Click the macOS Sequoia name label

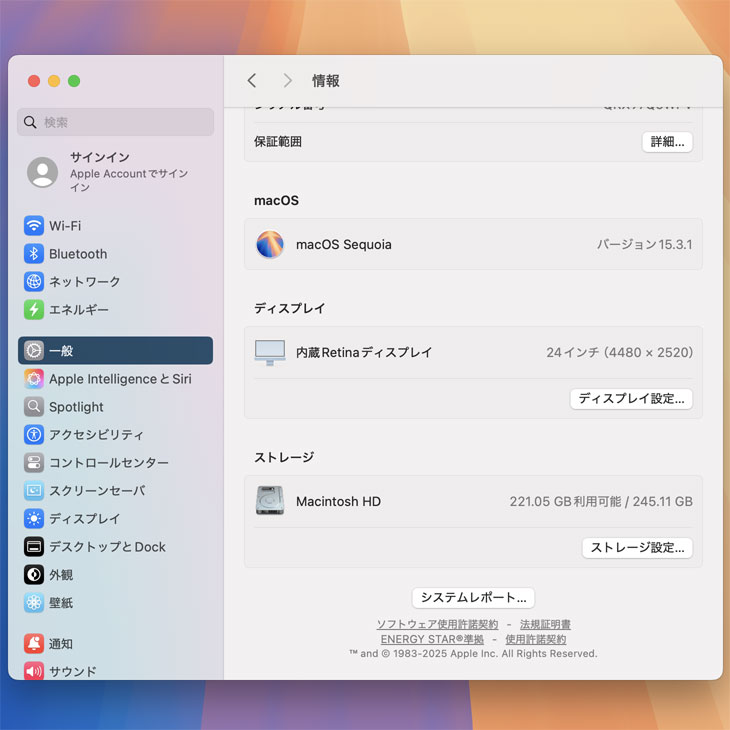(x=344, y=244)
